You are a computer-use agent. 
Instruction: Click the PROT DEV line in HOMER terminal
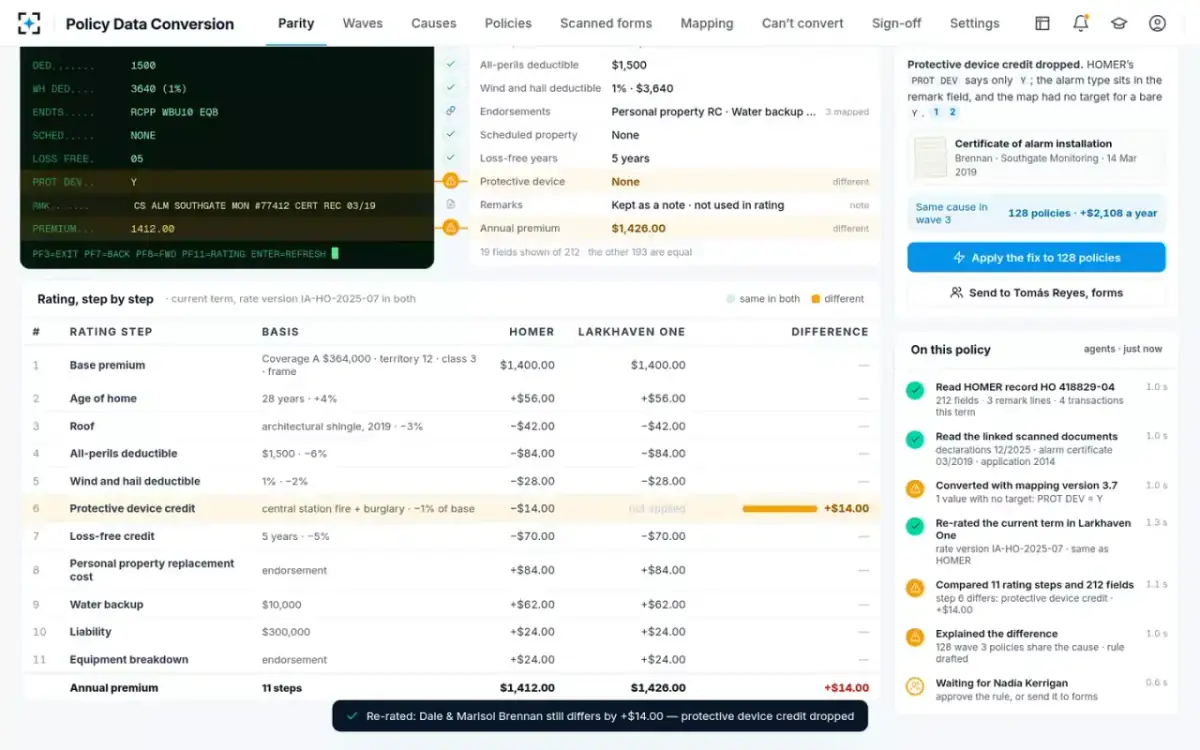tap(227, 182)
